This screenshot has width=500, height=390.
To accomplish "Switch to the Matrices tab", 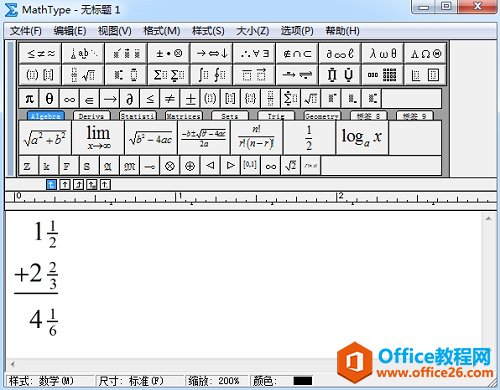I will coord(184,116).
